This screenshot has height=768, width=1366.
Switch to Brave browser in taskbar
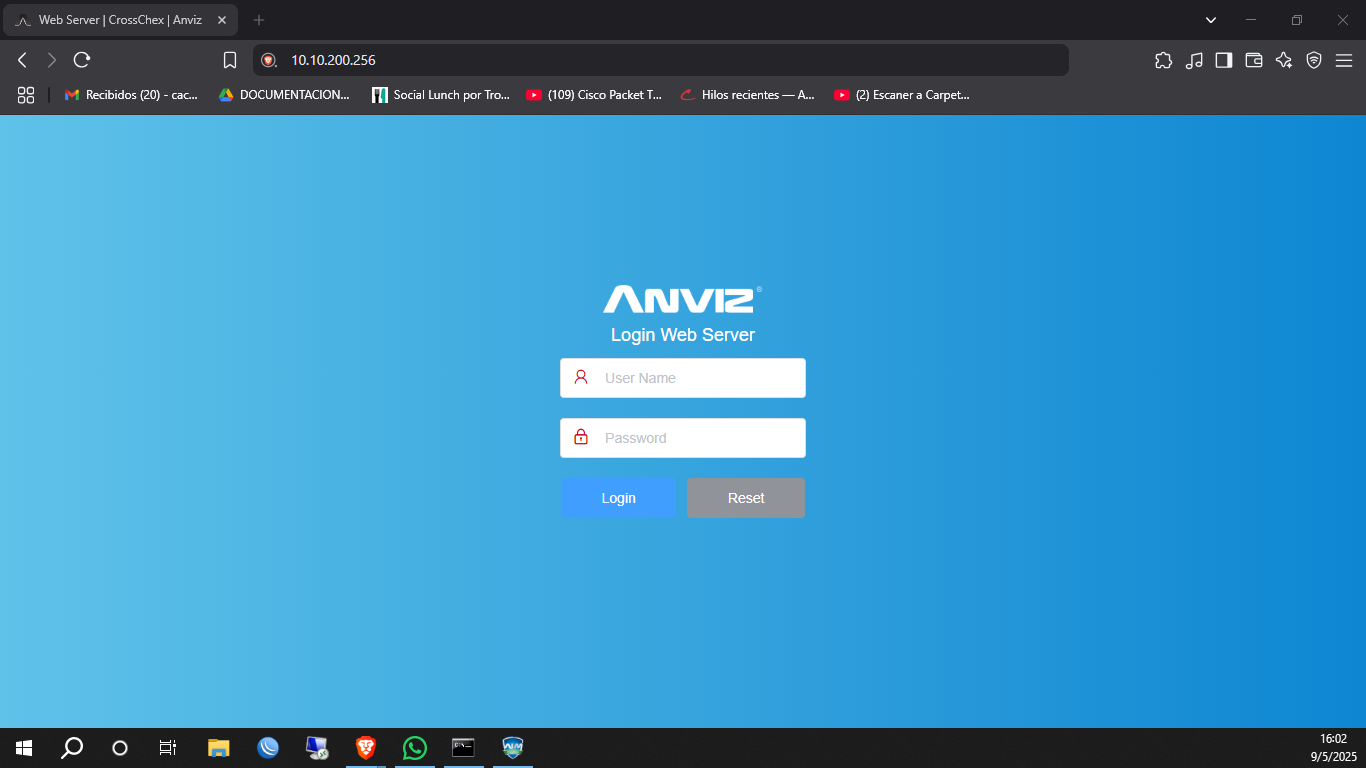366,748
